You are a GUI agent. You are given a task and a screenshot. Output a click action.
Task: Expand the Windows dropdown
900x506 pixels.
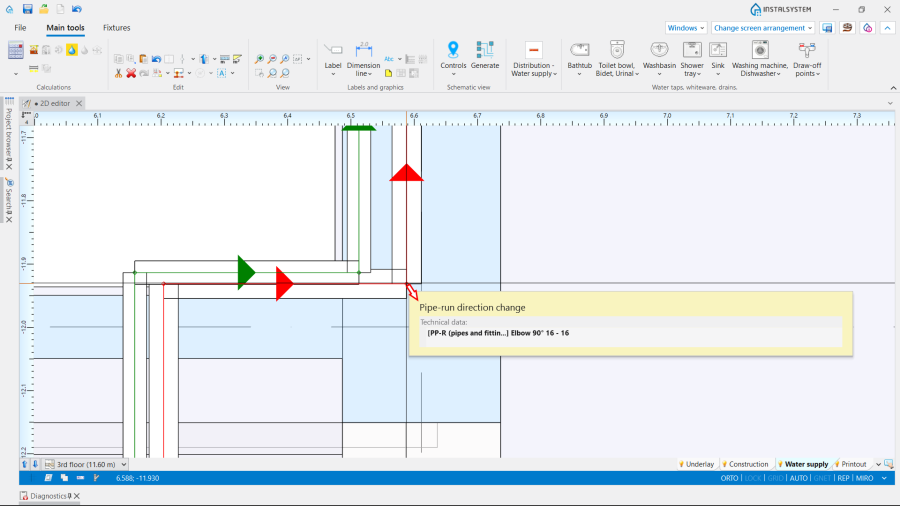(686, 28)
